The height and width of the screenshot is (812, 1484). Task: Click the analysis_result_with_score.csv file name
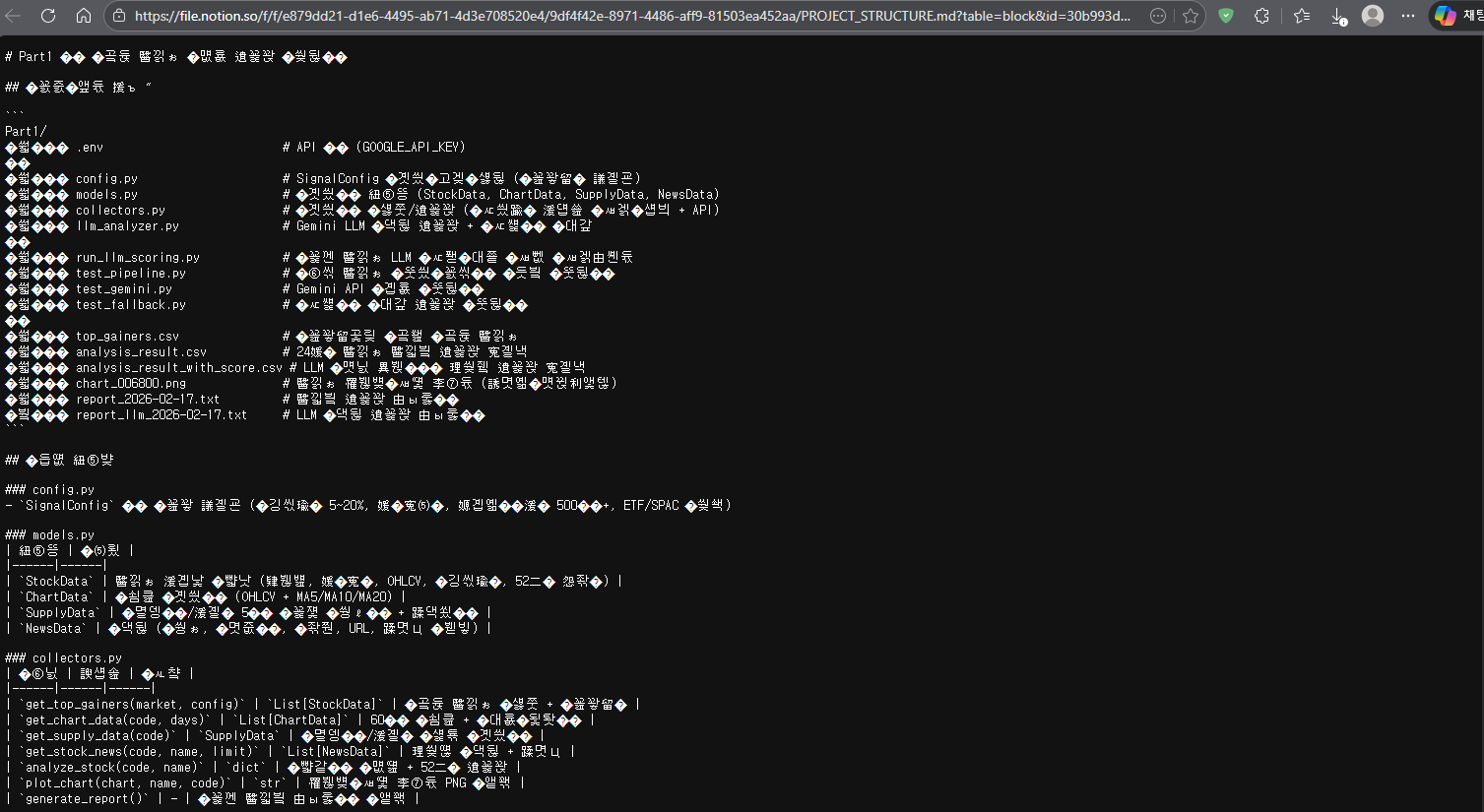(179, 367)
